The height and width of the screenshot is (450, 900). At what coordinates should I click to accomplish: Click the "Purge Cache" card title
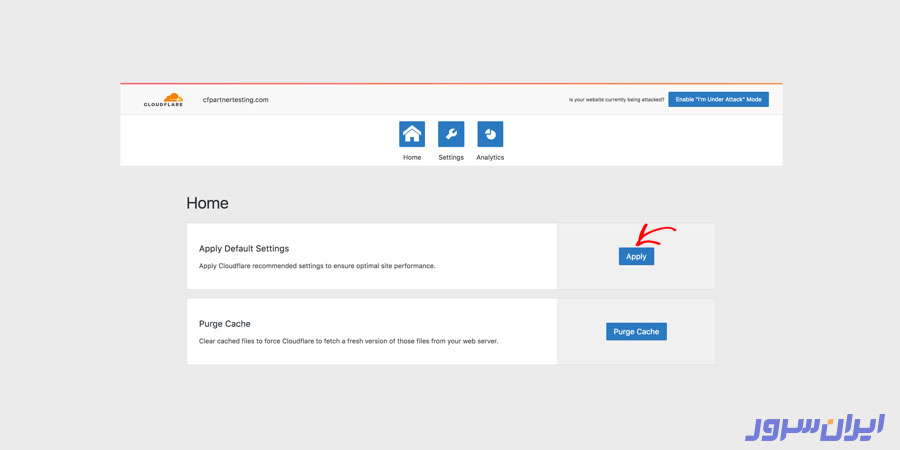tap(224, 324)
